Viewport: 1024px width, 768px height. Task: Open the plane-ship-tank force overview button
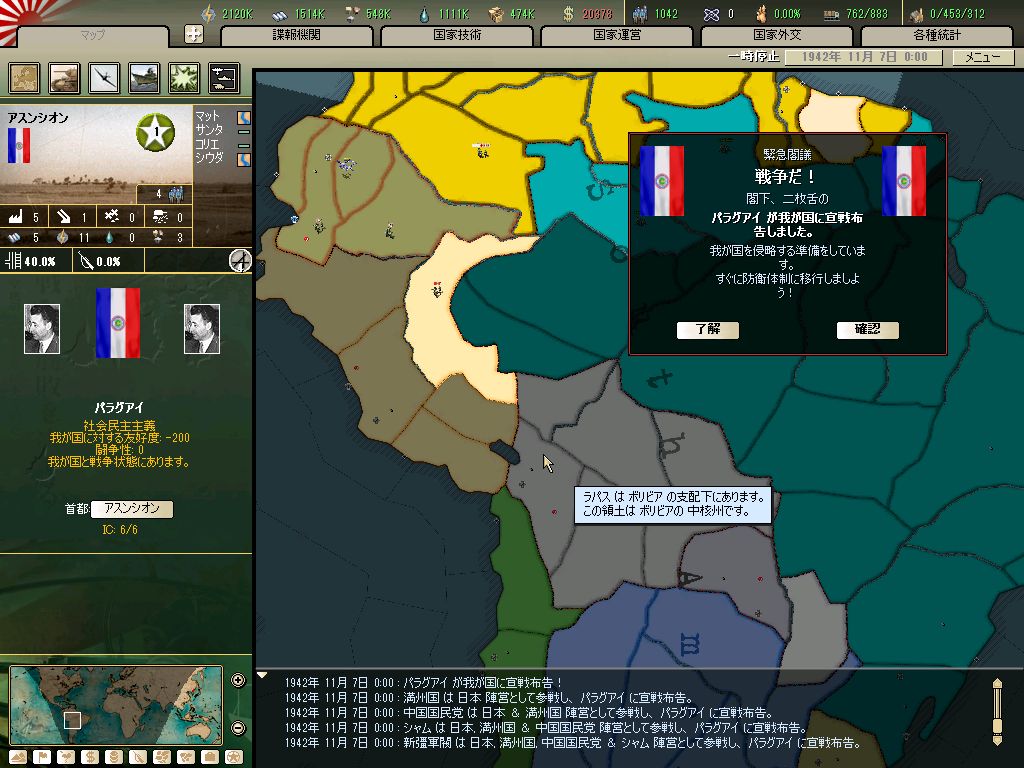click(x=224, y=78)
